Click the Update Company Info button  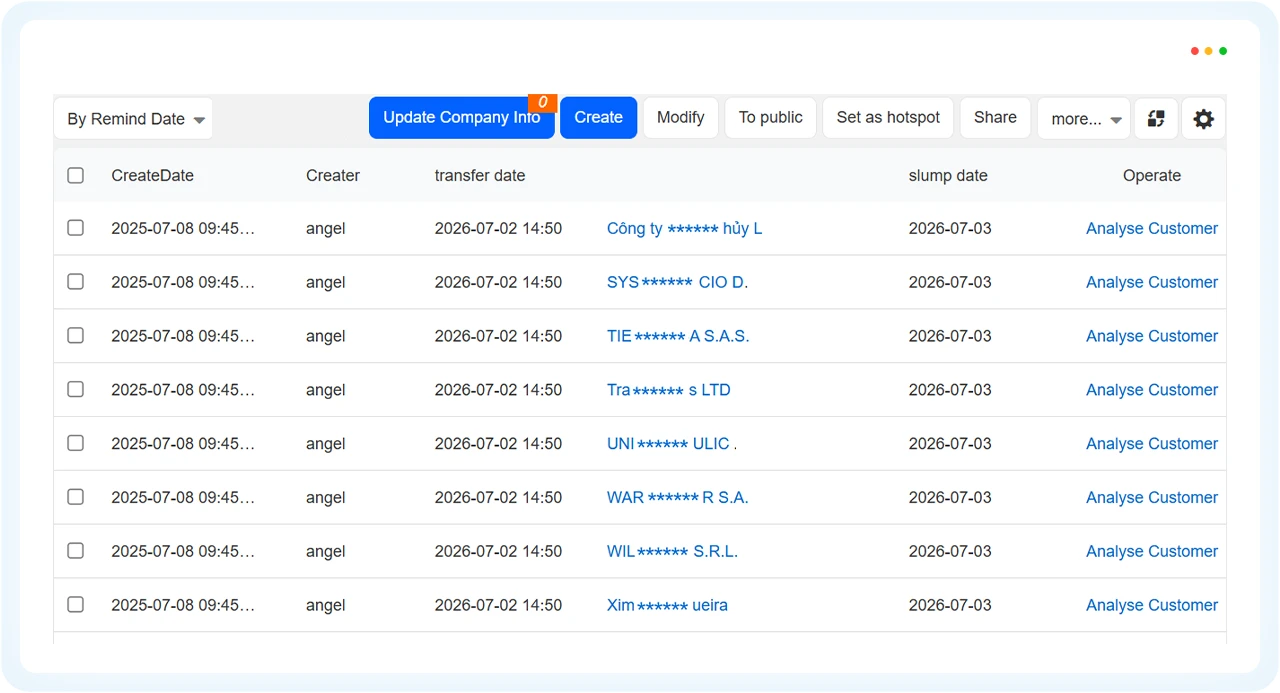[x=462, y=118]
